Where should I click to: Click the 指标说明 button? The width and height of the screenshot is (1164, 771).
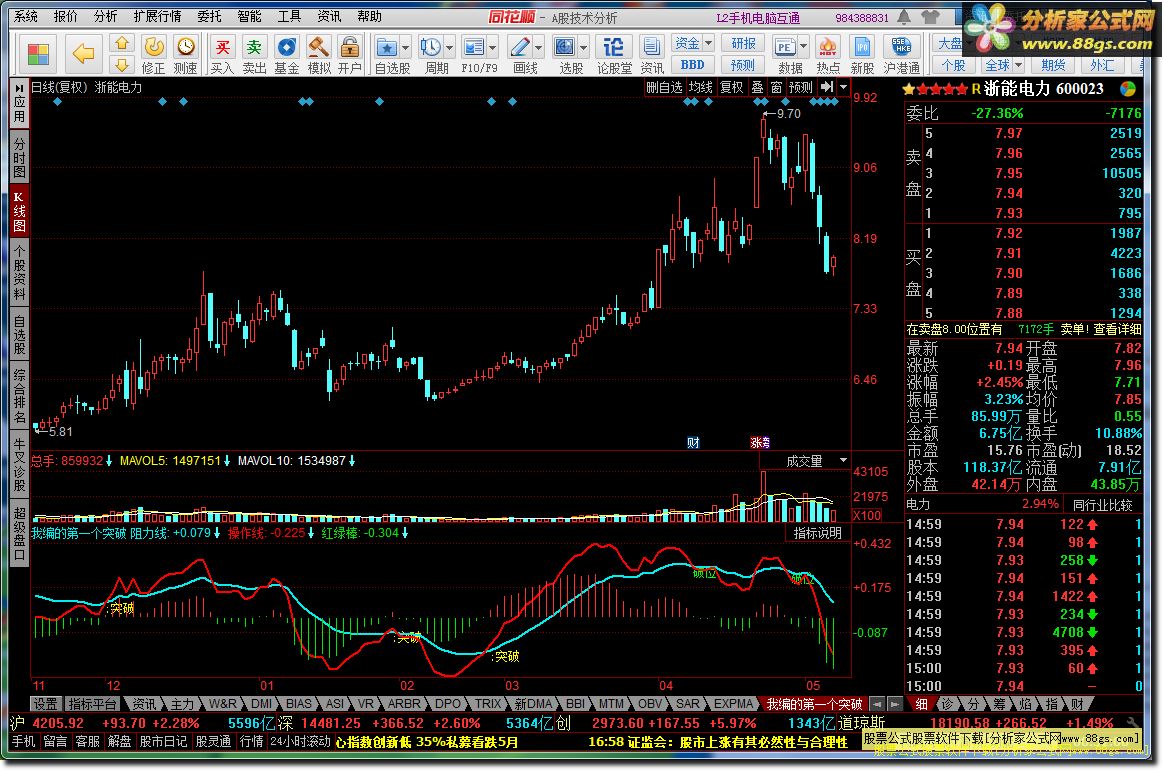(817, 533)
